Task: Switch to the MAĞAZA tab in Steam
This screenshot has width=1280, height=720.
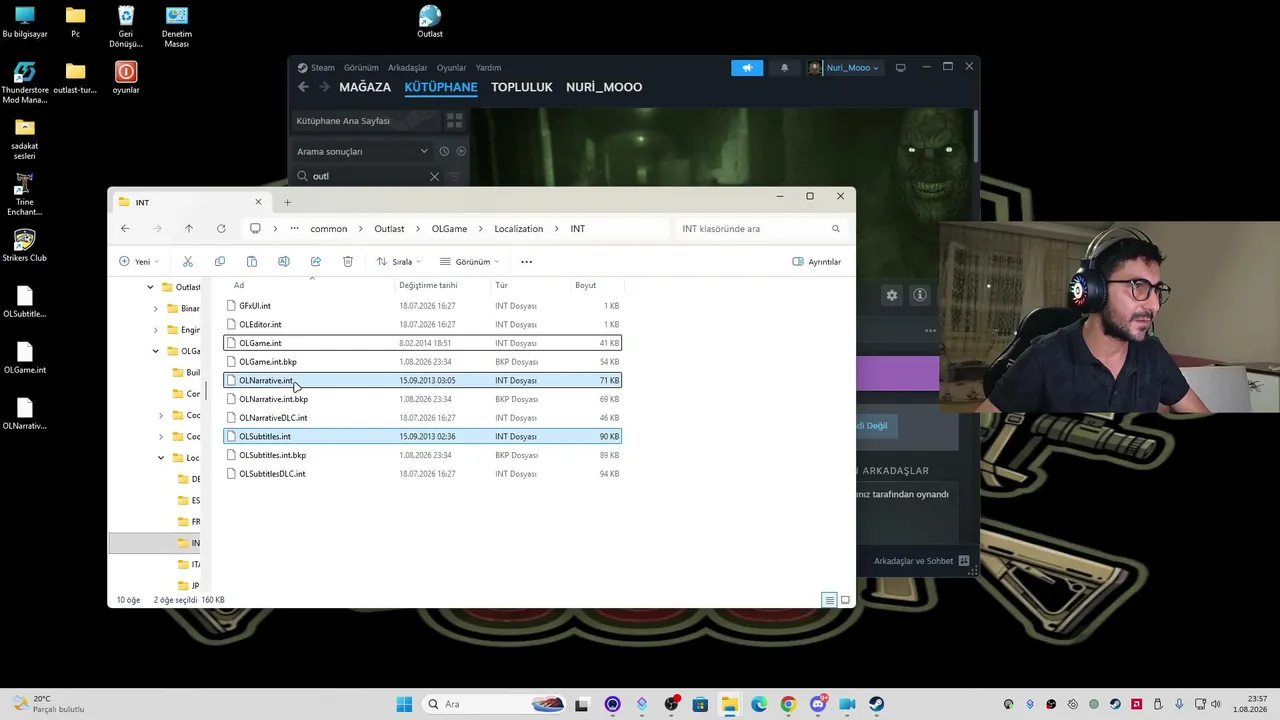Action: (365, 87)
